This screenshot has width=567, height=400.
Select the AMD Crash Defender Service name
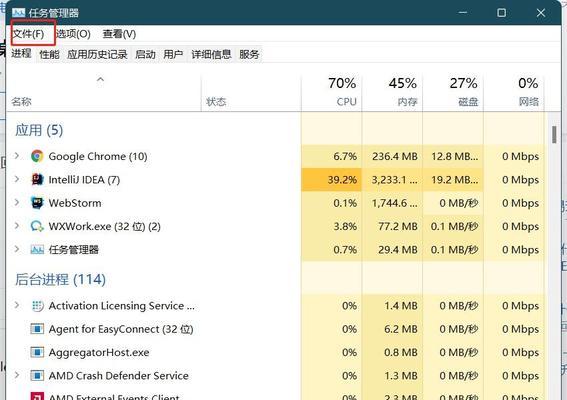(119, 376)
